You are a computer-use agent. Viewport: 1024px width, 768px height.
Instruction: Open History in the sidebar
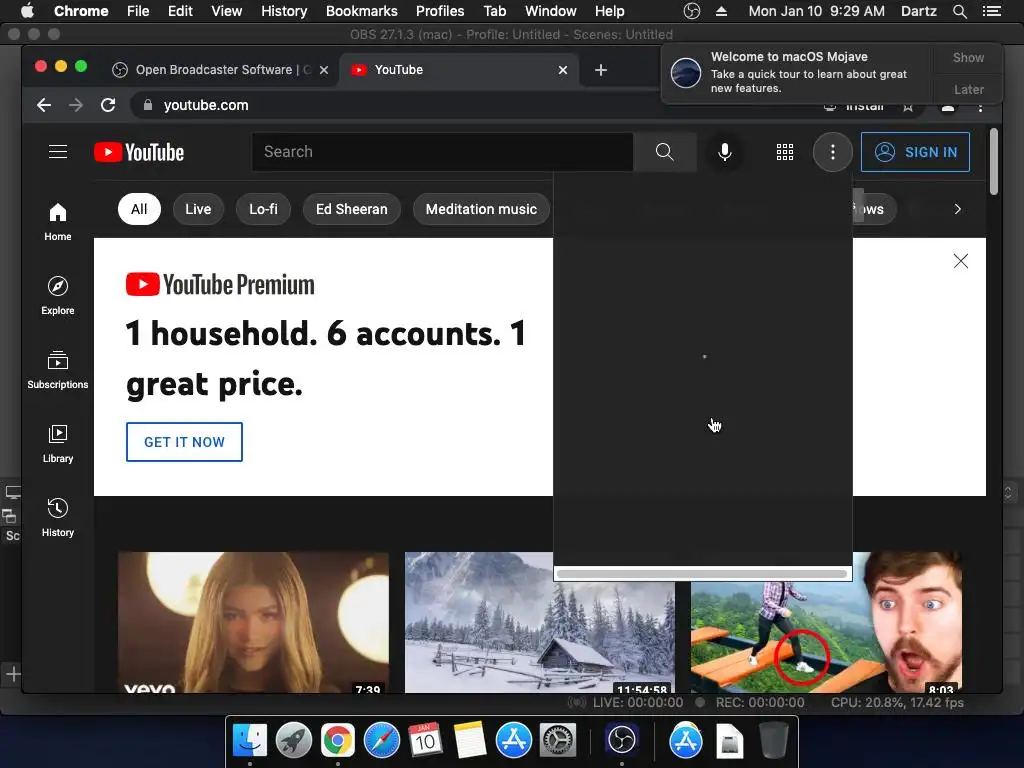57,518
